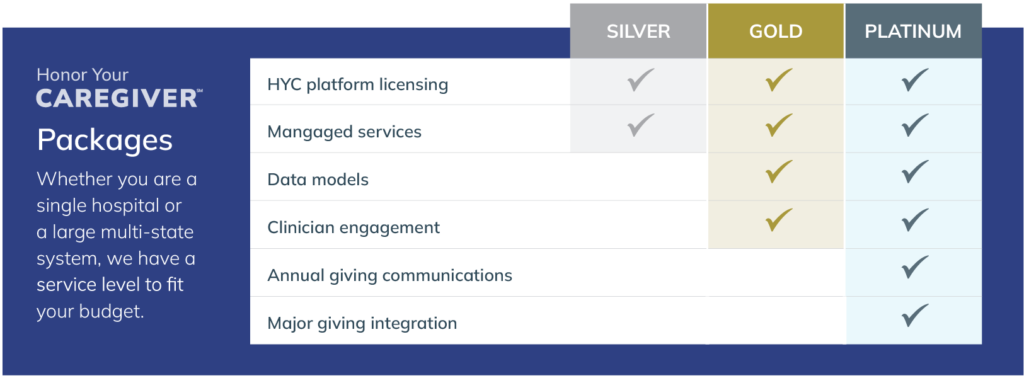Click the Annual giving communications label
Screen dimensions: 1024x378
389,276
